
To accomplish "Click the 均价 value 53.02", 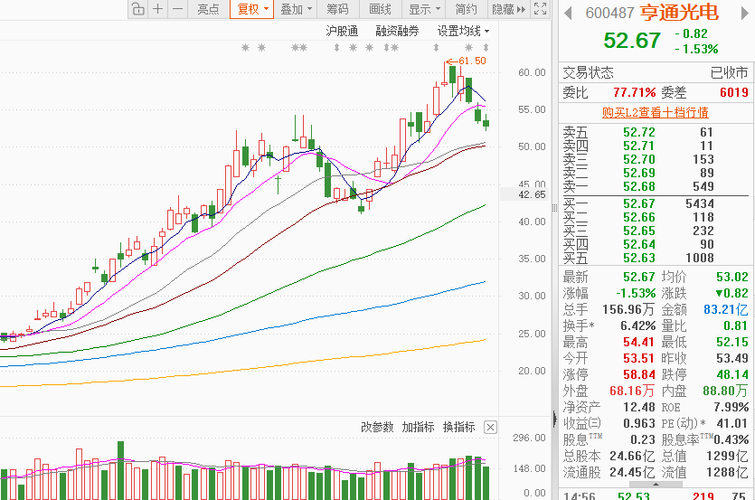I will click(732, 277).
